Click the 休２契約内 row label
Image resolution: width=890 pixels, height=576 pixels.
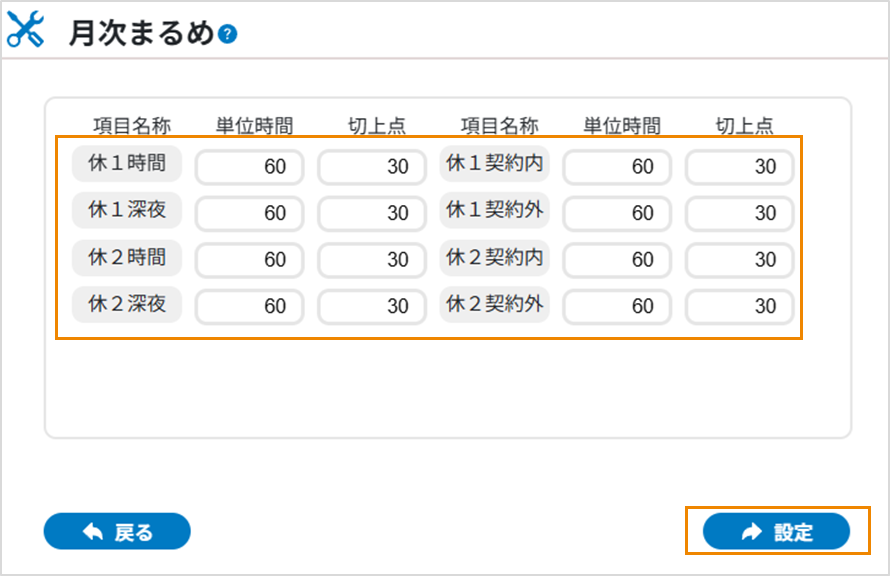[x=494, y=259]
